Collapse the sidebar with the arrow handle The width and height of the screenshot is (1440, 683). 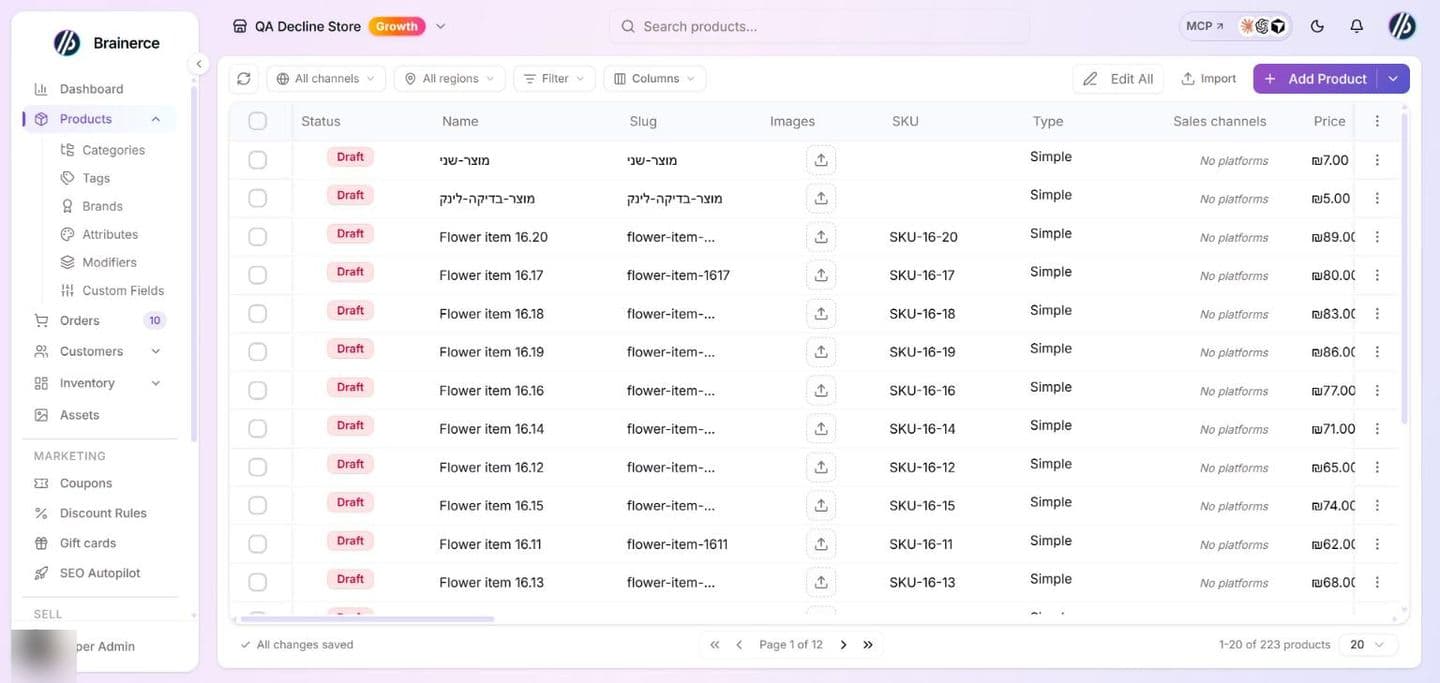pos(198,64)
